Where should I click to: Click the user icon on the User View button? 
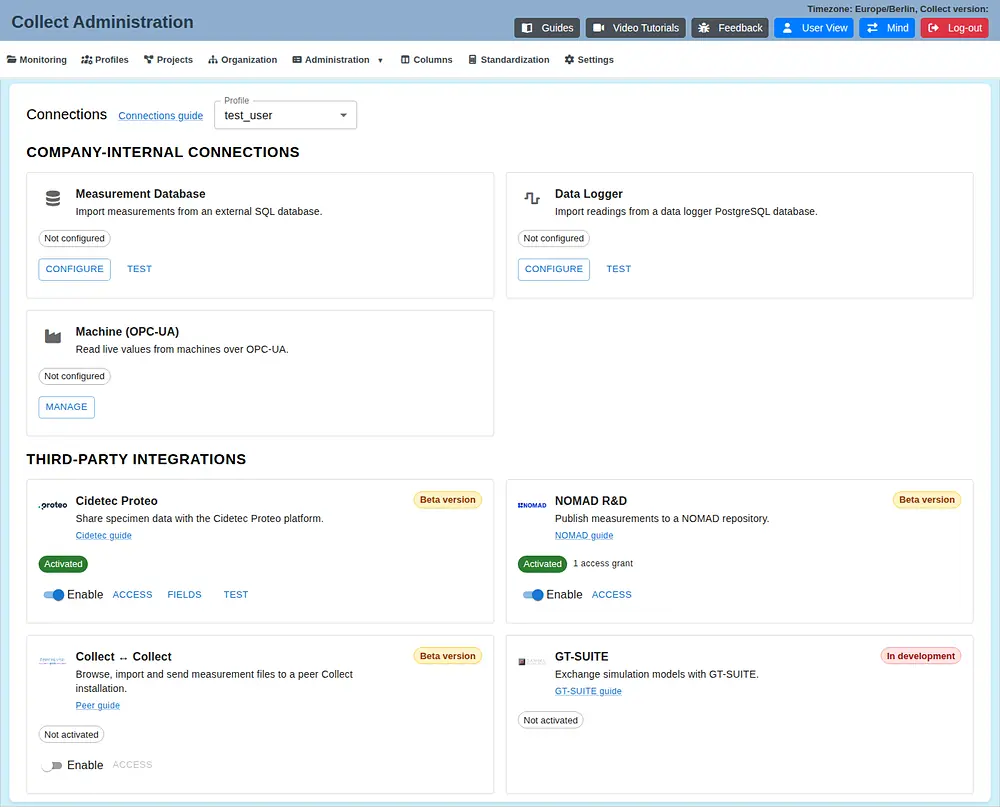click(x=788, y=28)
